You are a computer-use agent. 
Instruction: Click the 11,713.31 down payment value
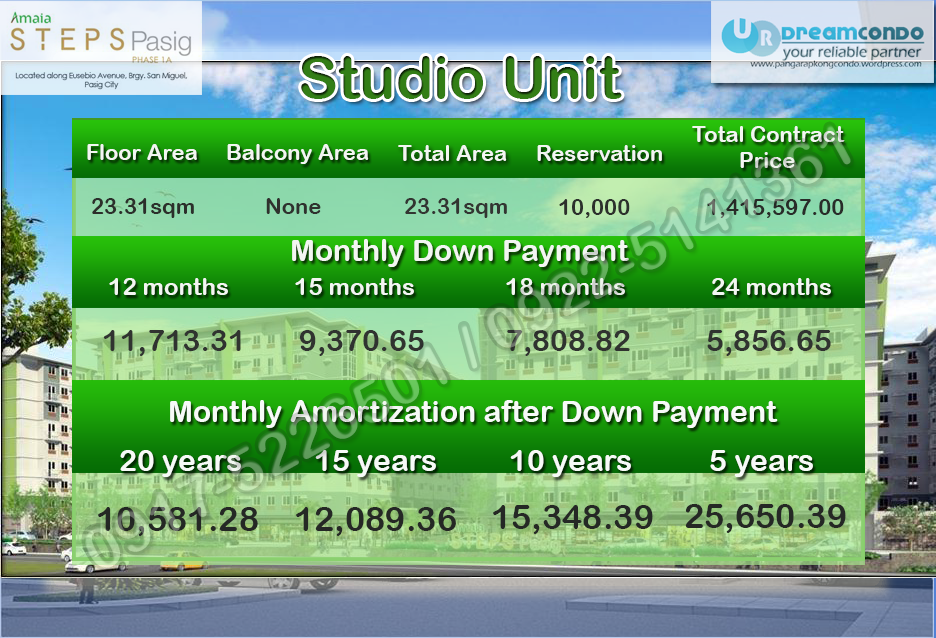173,341
